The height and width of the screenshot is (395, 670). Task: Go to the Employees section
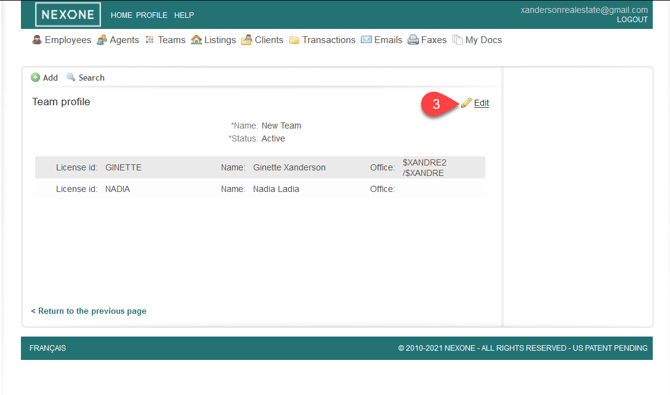pos(68,40)
